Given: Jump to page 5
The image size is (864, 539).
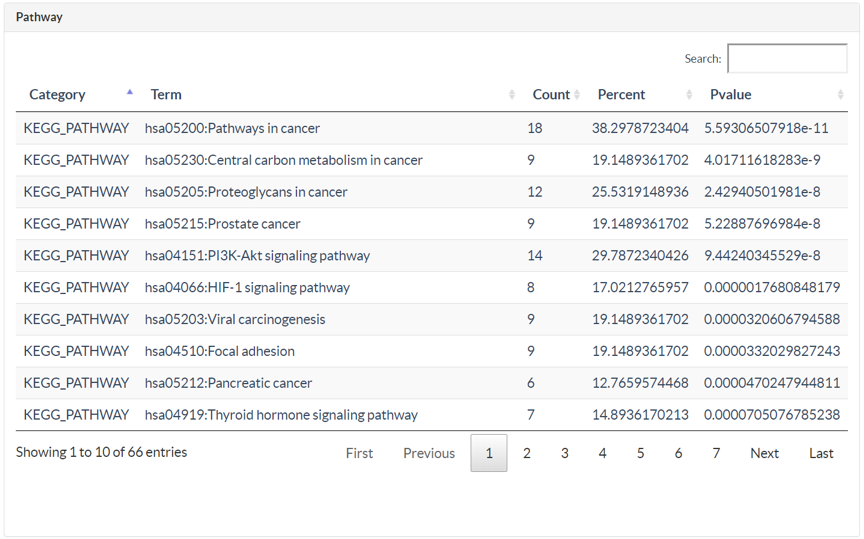Looking at the screenshot, I should coord(640,453).
